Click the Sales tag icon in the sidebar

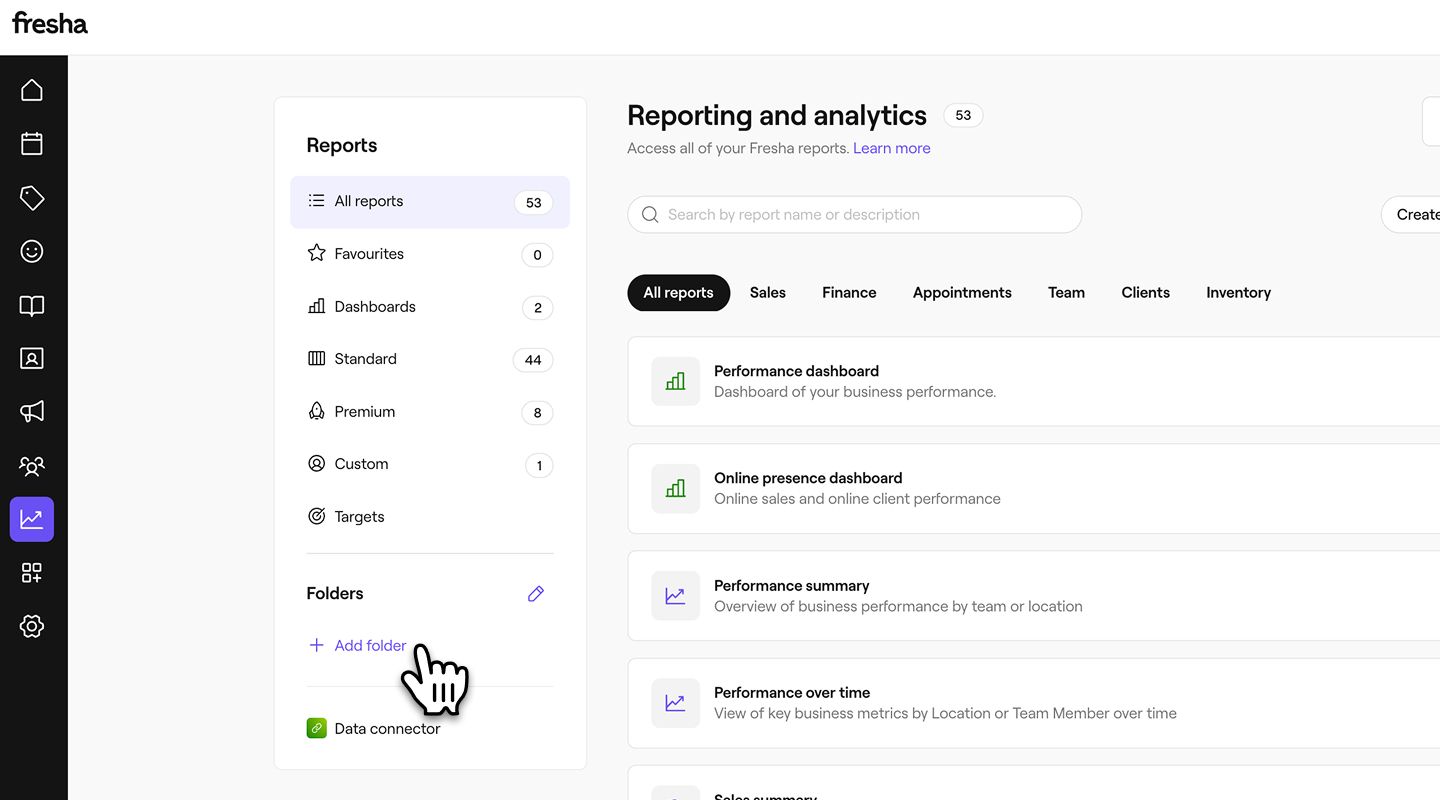pos(32,198)
